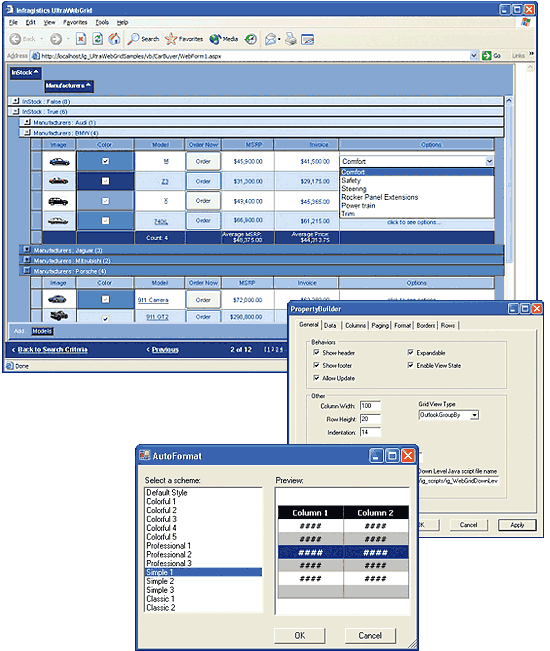Click the Mail envelope icon
Screen dimensions: 550x651
click(271, 39)
